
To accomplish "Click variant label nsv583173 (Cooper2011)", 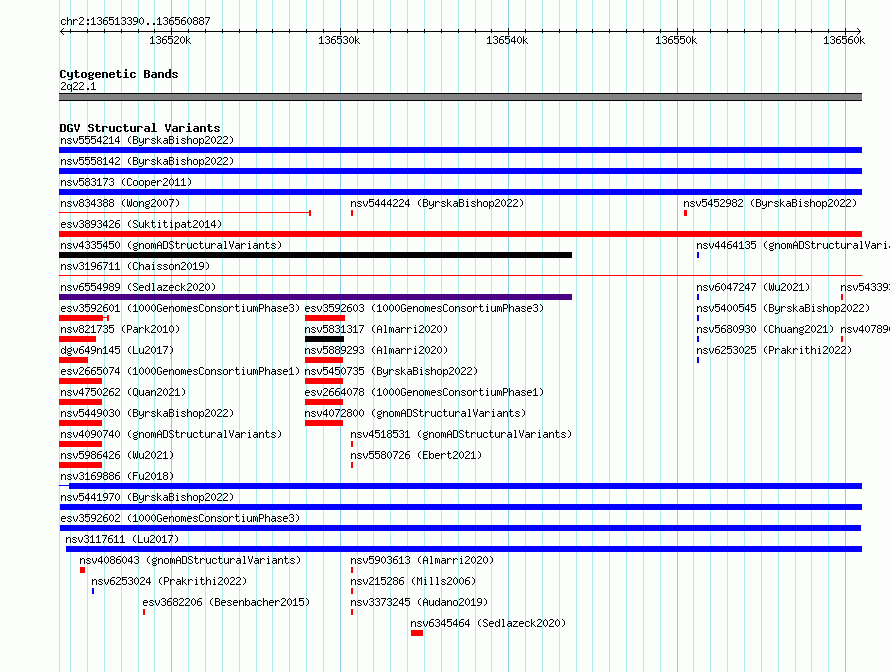I will click(x=126, y=182).
